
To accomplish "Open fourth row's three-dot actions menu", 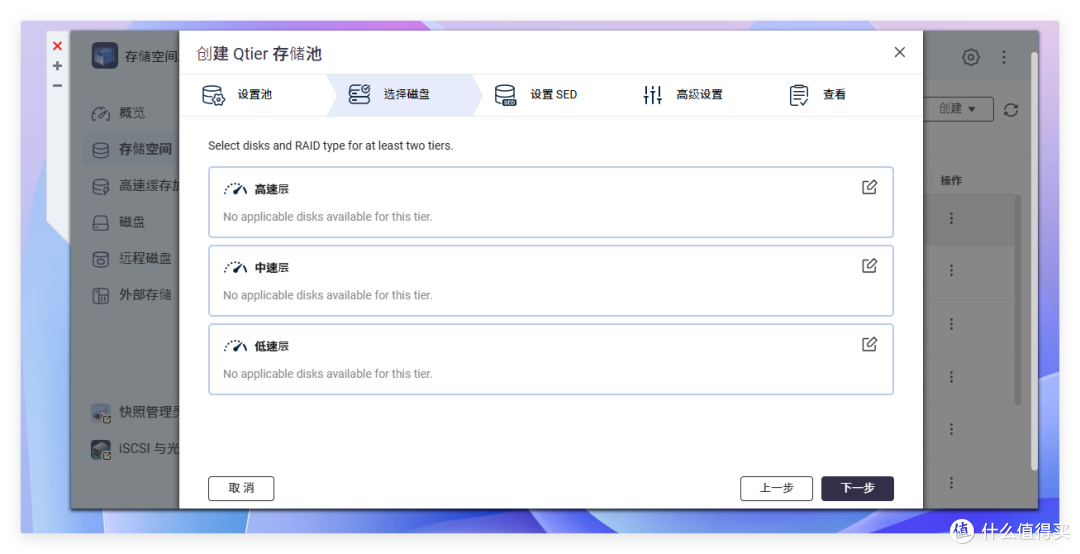I will [951, 377].
